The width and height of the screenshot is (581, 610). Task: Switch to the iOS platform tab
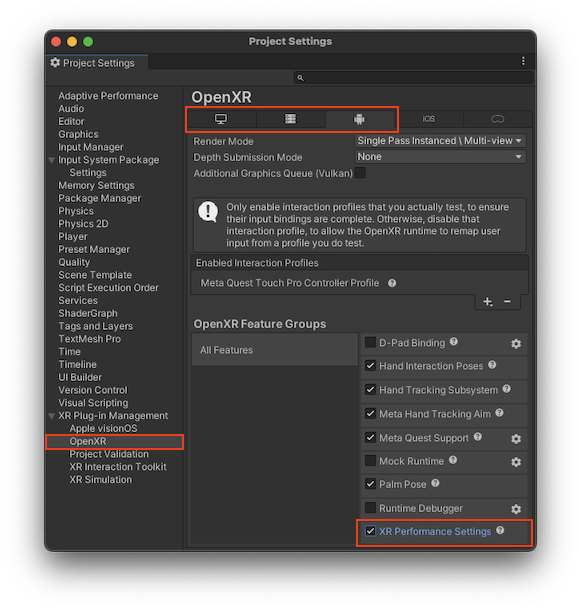tap(428, 119)
